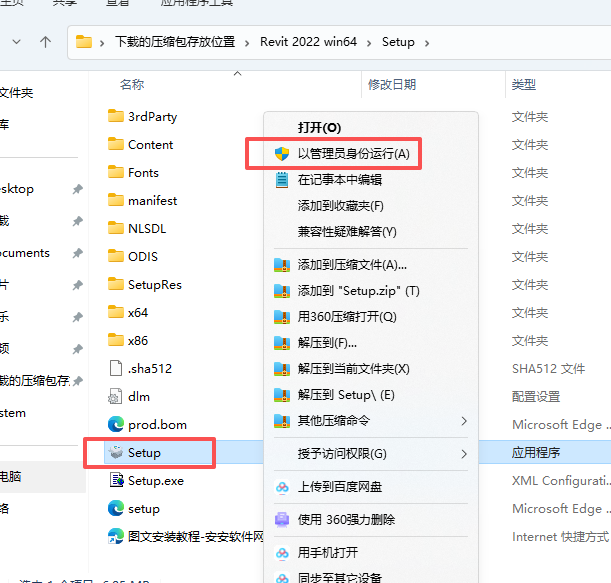Screen dimensions: 611x583
Task: Choose 在记事本中编辑
Action: coord(371,180)
